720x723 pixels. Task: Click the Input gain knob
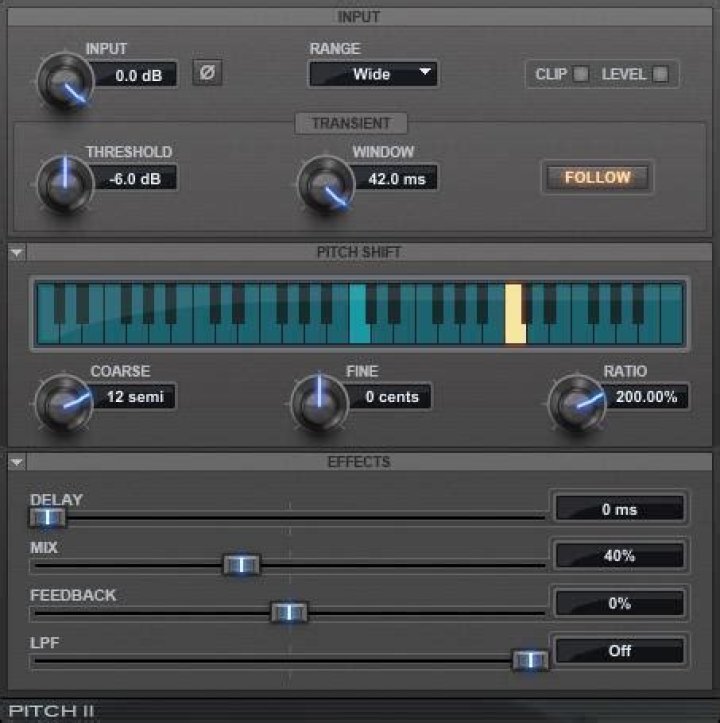pyautogui.click(x=65, y=82)
